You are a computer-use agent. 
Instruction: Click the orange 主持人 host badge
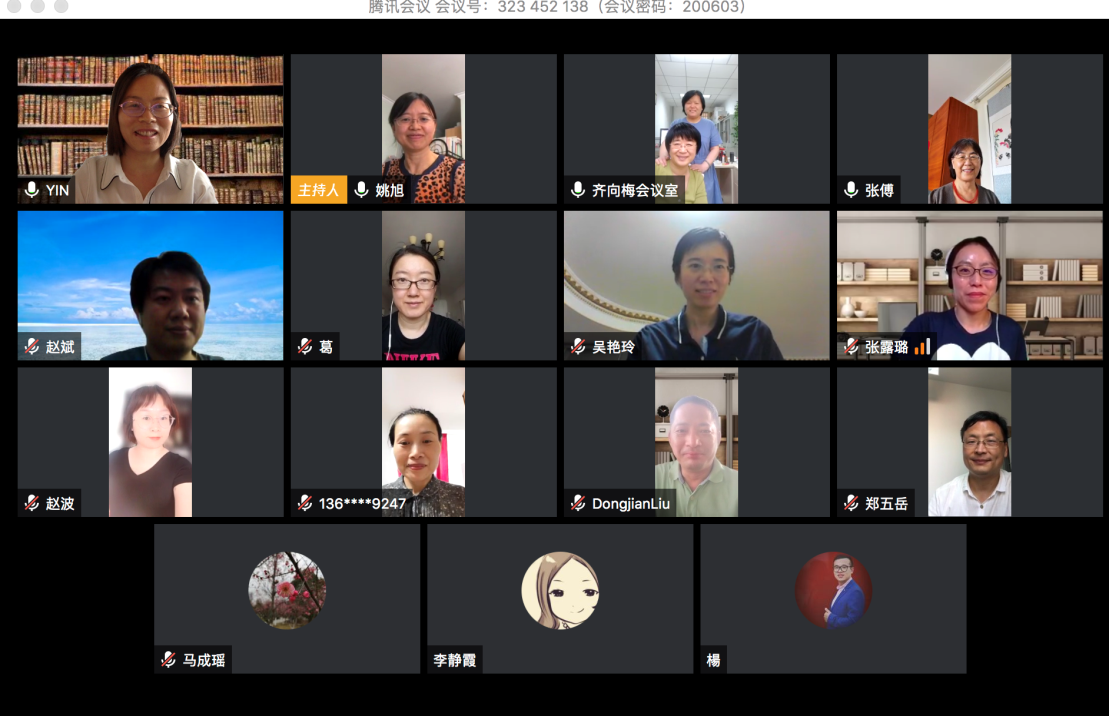(319, 190)
